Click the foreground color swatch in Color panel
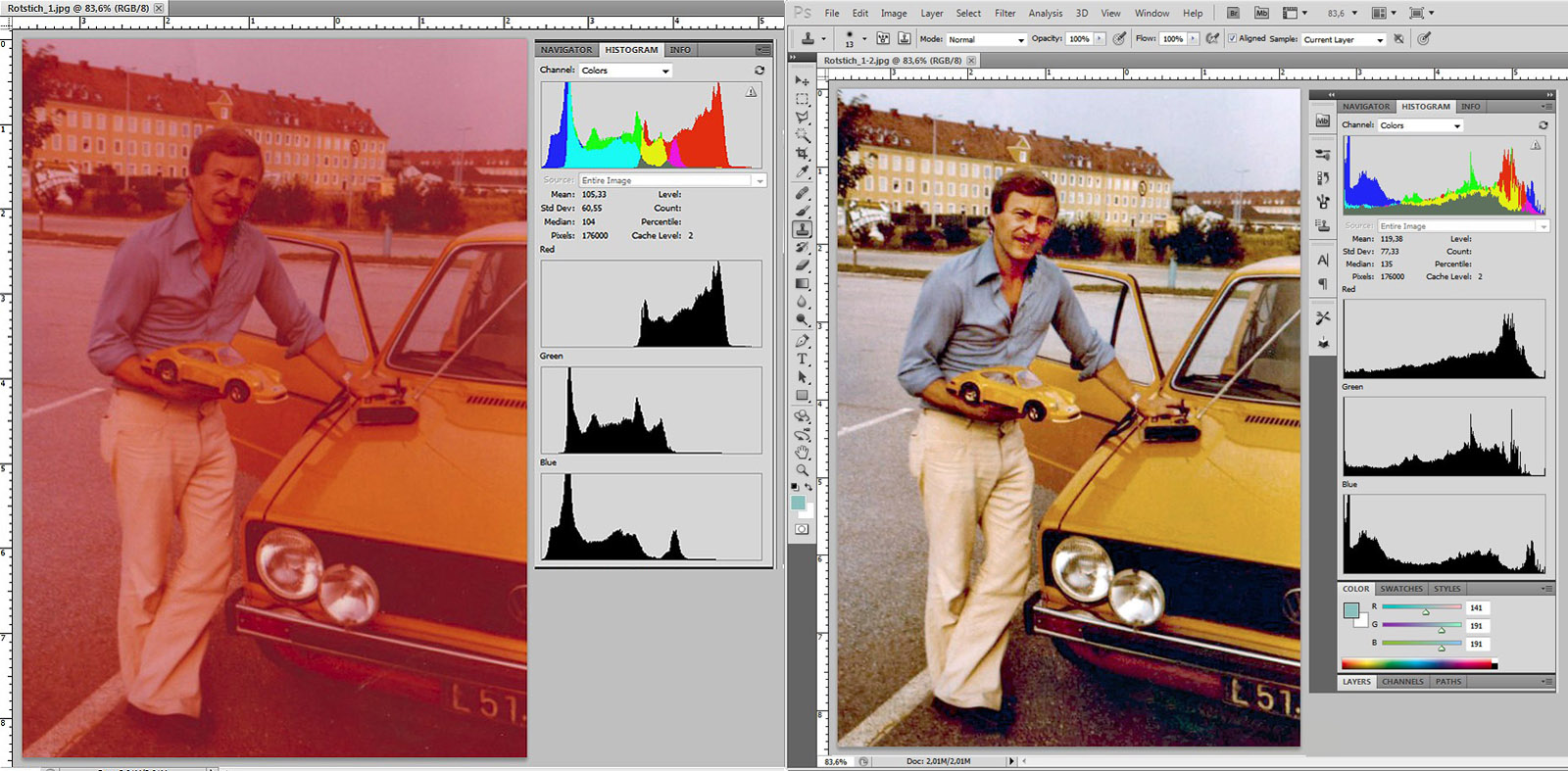Screen dimensions: 1568x771 tap(1350, 610)
